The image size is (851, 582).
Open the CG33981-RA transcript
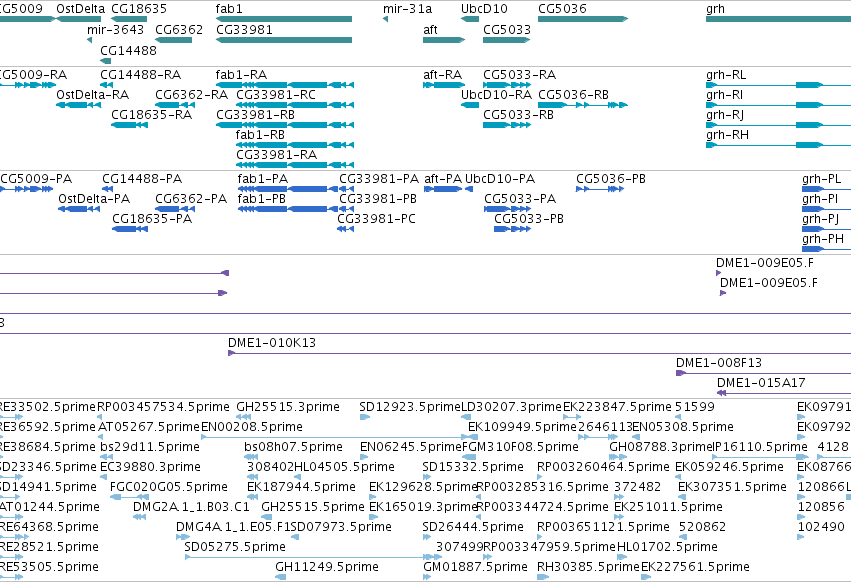coord(295,165)
